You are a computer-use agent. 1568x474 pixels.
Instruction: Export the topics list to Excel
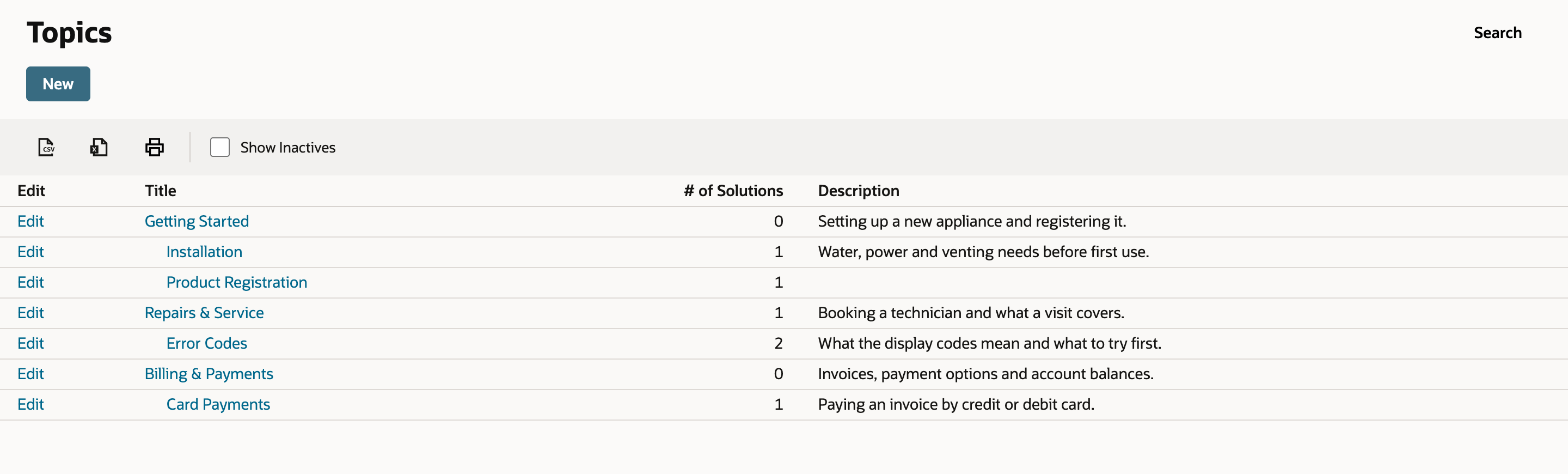tap(99, 147)
